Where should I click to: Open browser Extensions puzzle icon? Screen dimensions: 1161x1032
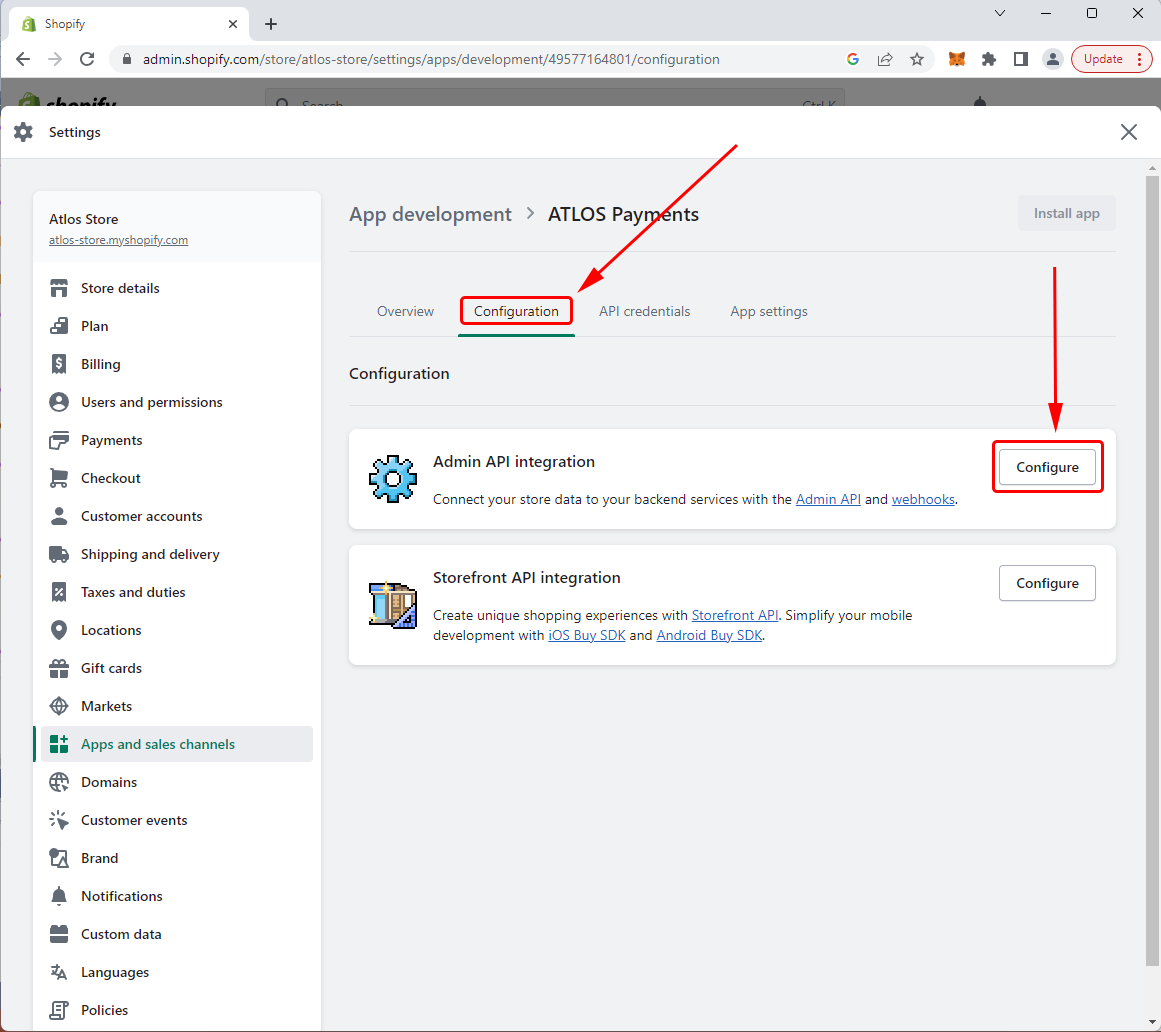pos(988,59)
